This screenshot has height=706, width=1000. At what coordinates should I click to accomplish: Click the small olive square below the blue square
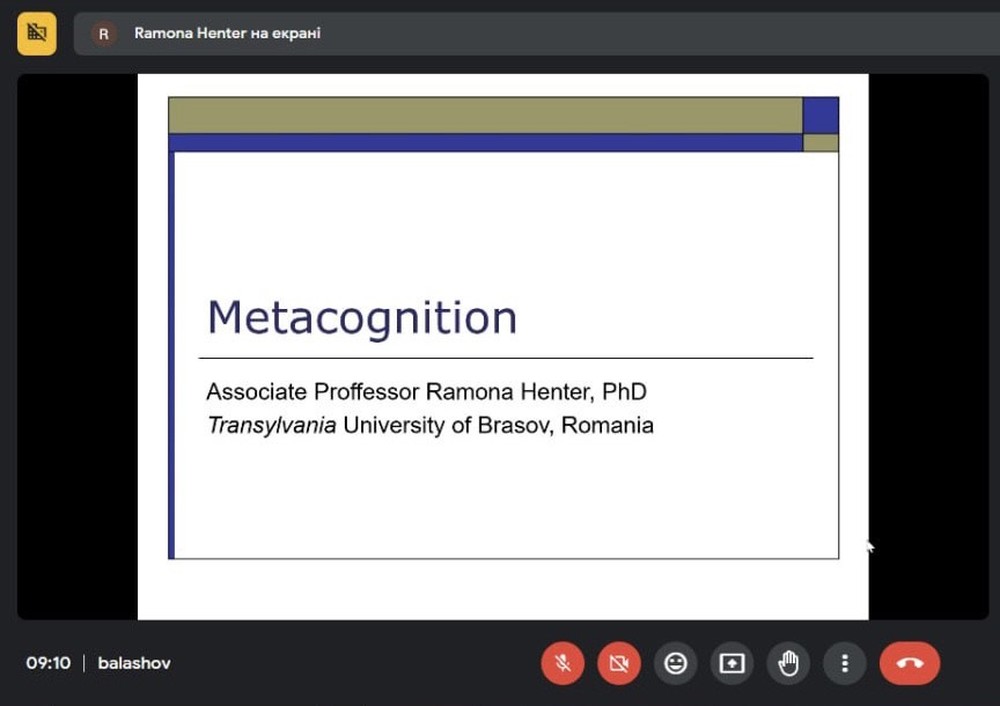click(x=820, y=142)
